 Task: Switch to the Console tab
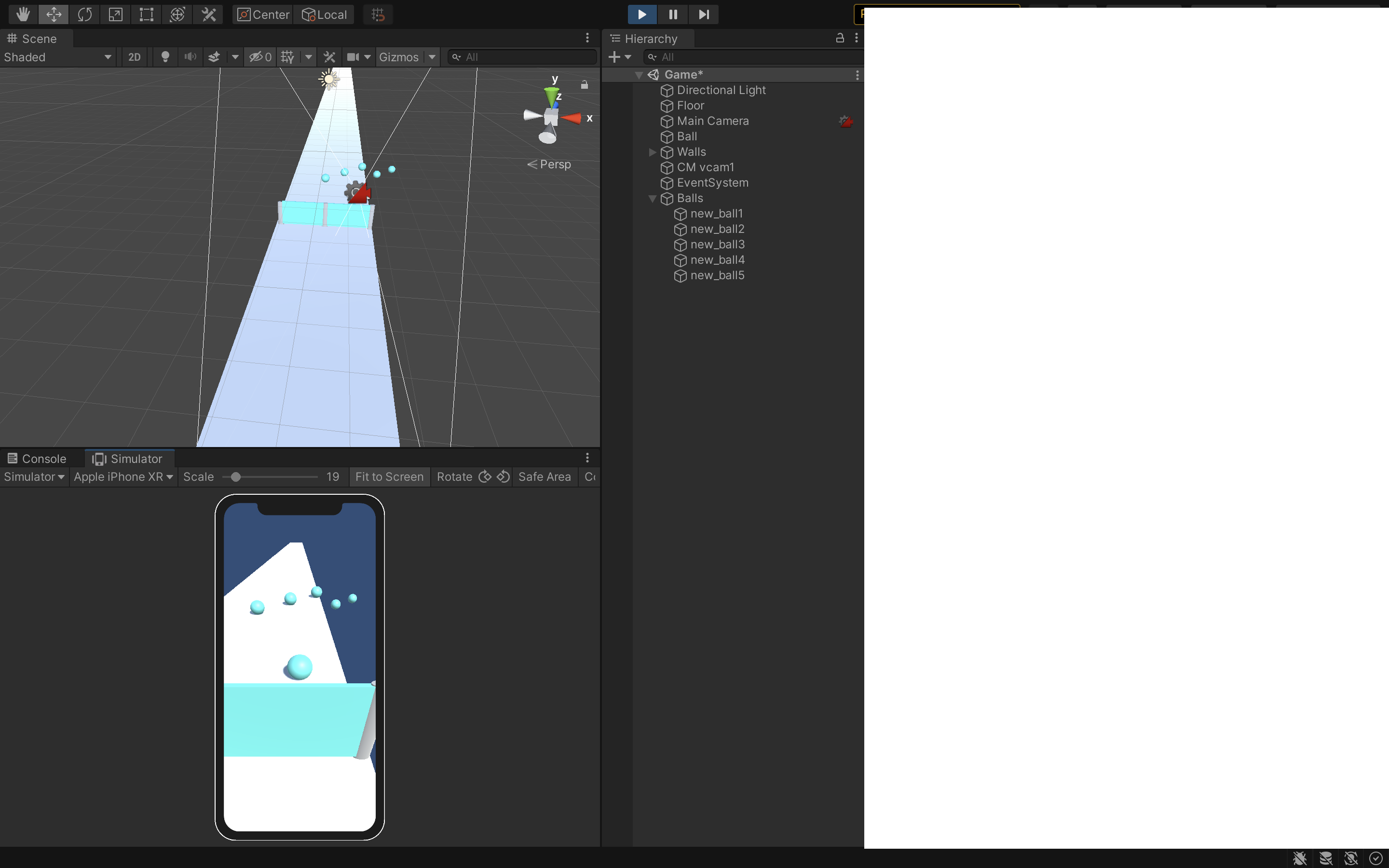[38, 459]
